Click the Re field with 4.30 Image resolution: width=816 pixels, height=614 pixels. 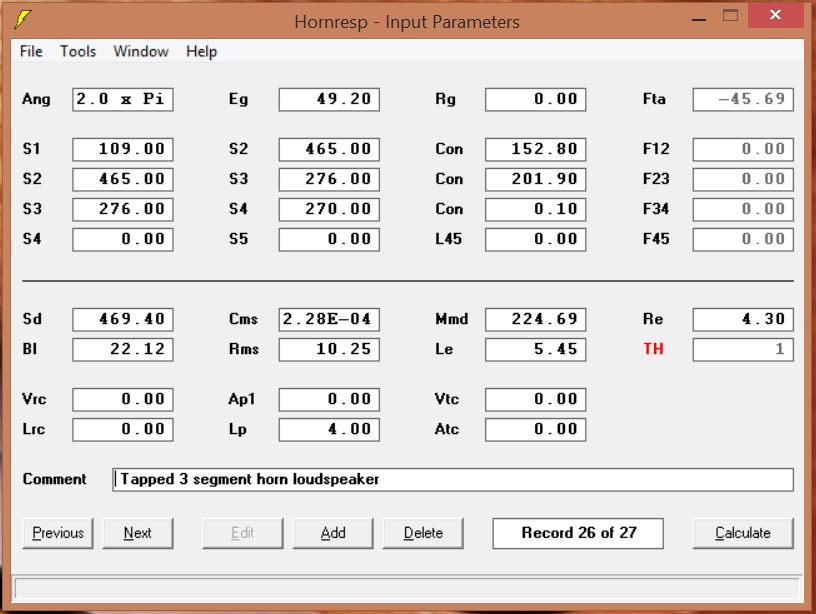[x=743, y=319]
